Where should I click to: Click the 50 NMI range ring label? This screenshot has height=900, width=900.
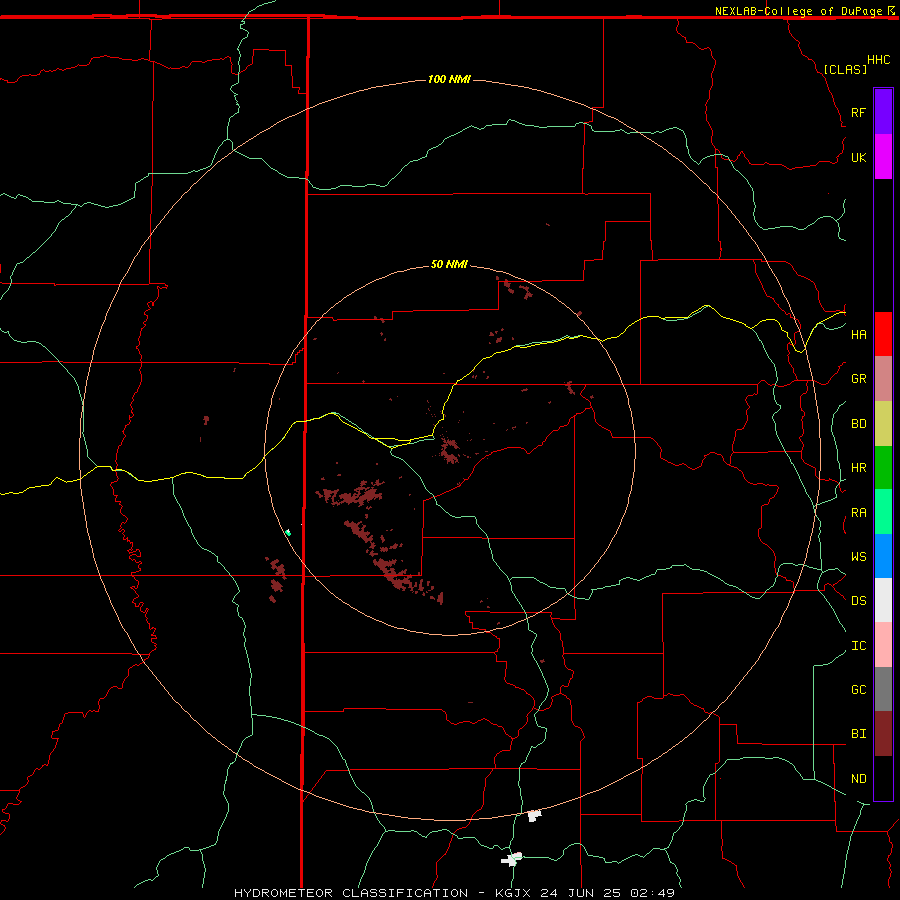click(x=449, y=264)
